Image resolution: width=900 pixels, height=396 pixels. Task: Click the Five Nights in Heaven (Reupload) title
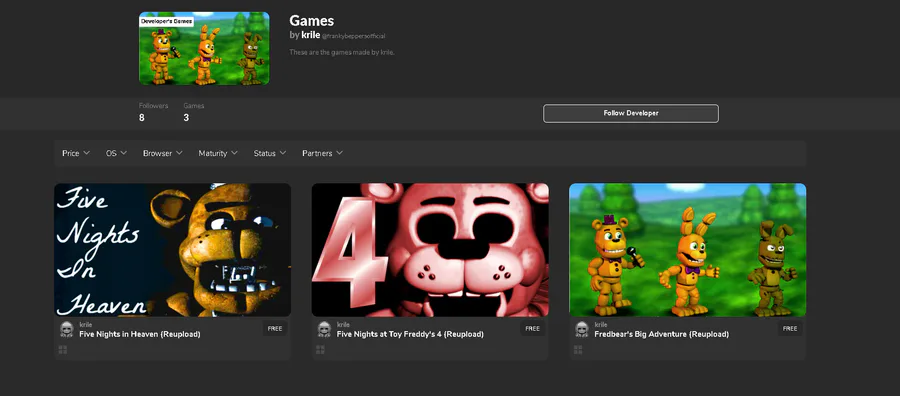[x=139, y=334]
